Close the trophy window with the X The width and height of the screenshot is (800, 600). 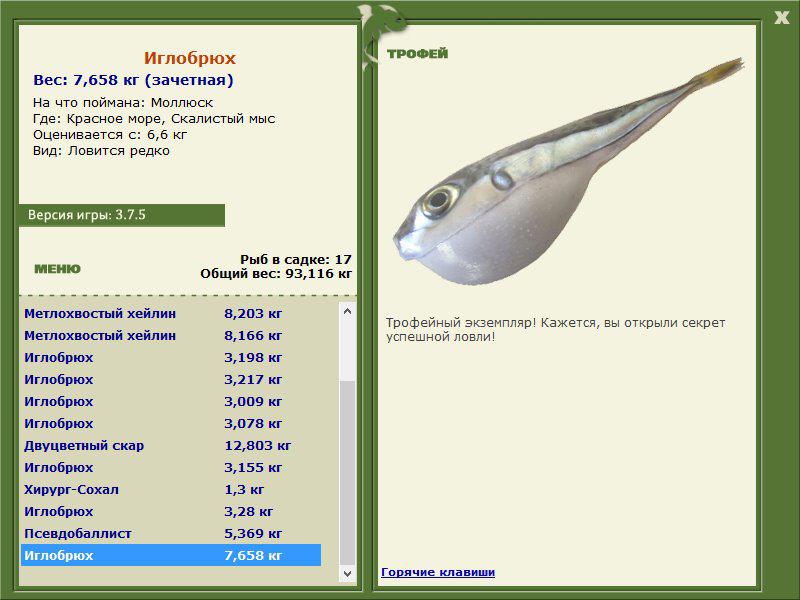click(781, 18)
